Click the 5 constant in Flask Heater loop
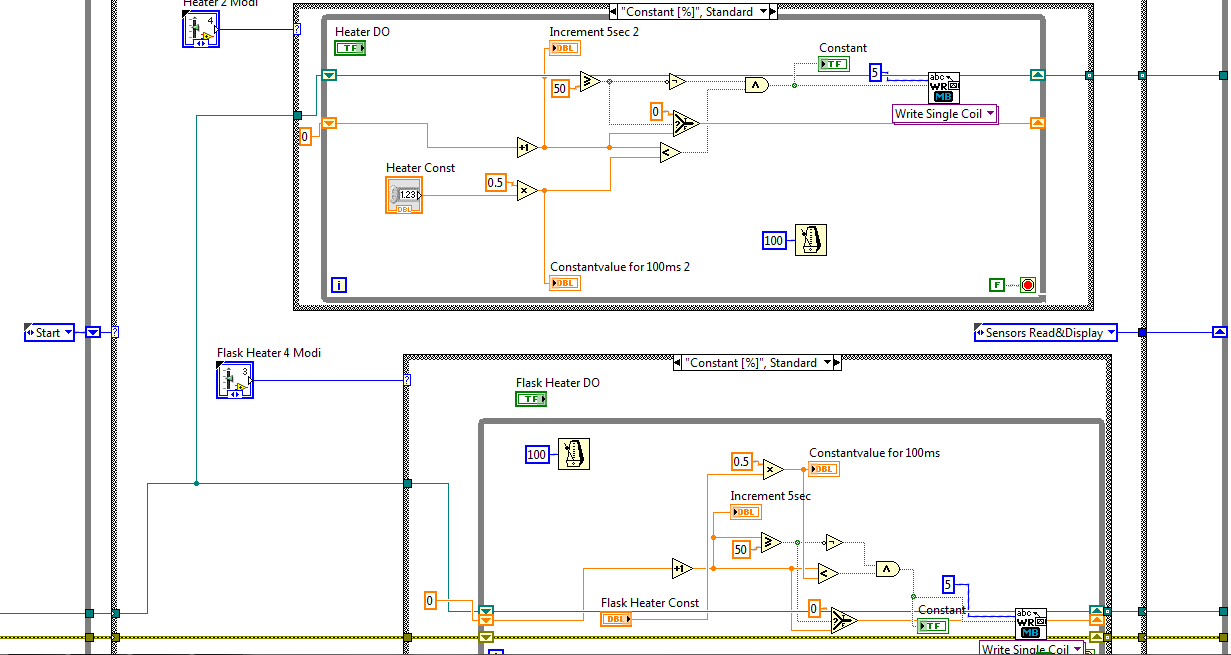Image resolution: width=1231 pixels, height=655 pixels. click(949, 585)
